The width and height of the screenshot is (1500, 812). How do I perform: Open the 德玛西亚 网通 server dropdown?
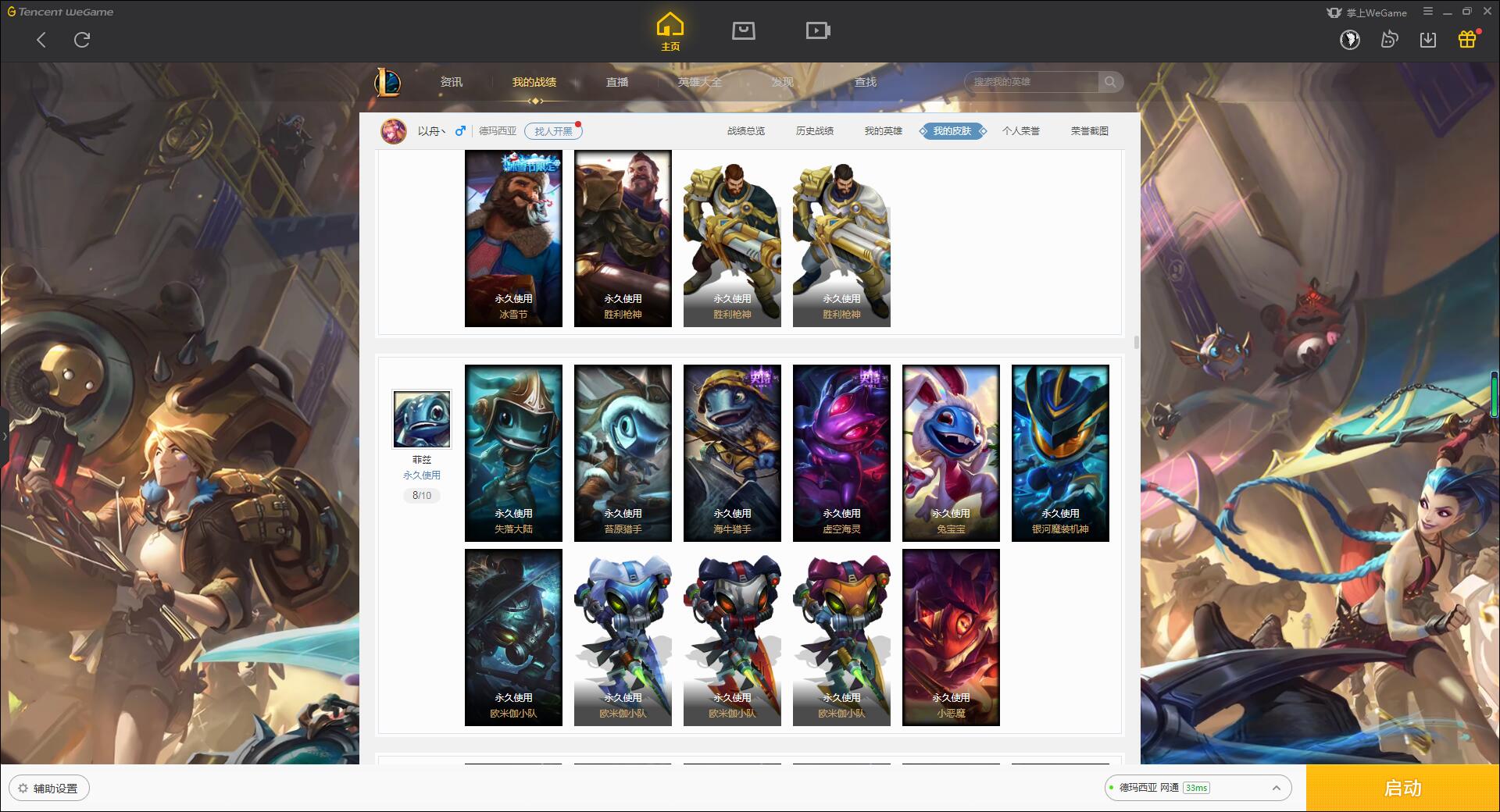tap(1197, 789)
